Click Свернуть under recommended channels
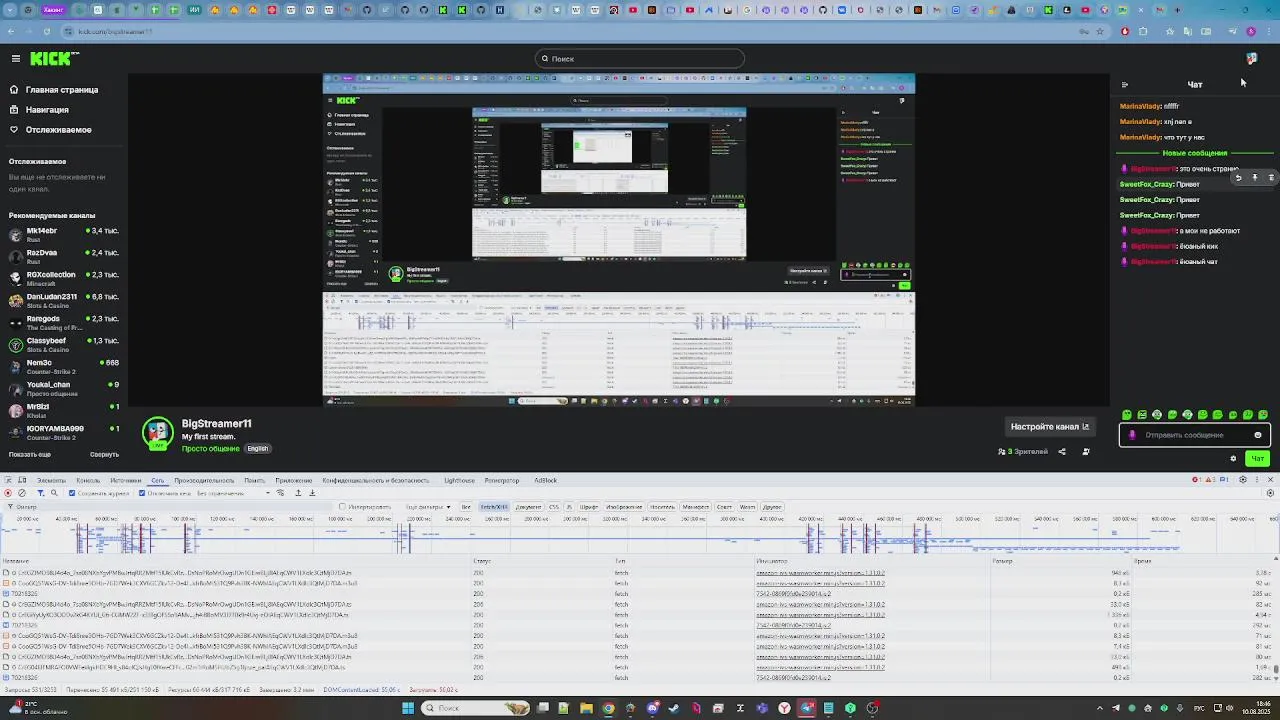The width and height of the screenshot is (1280, 720). pos(104,454)
